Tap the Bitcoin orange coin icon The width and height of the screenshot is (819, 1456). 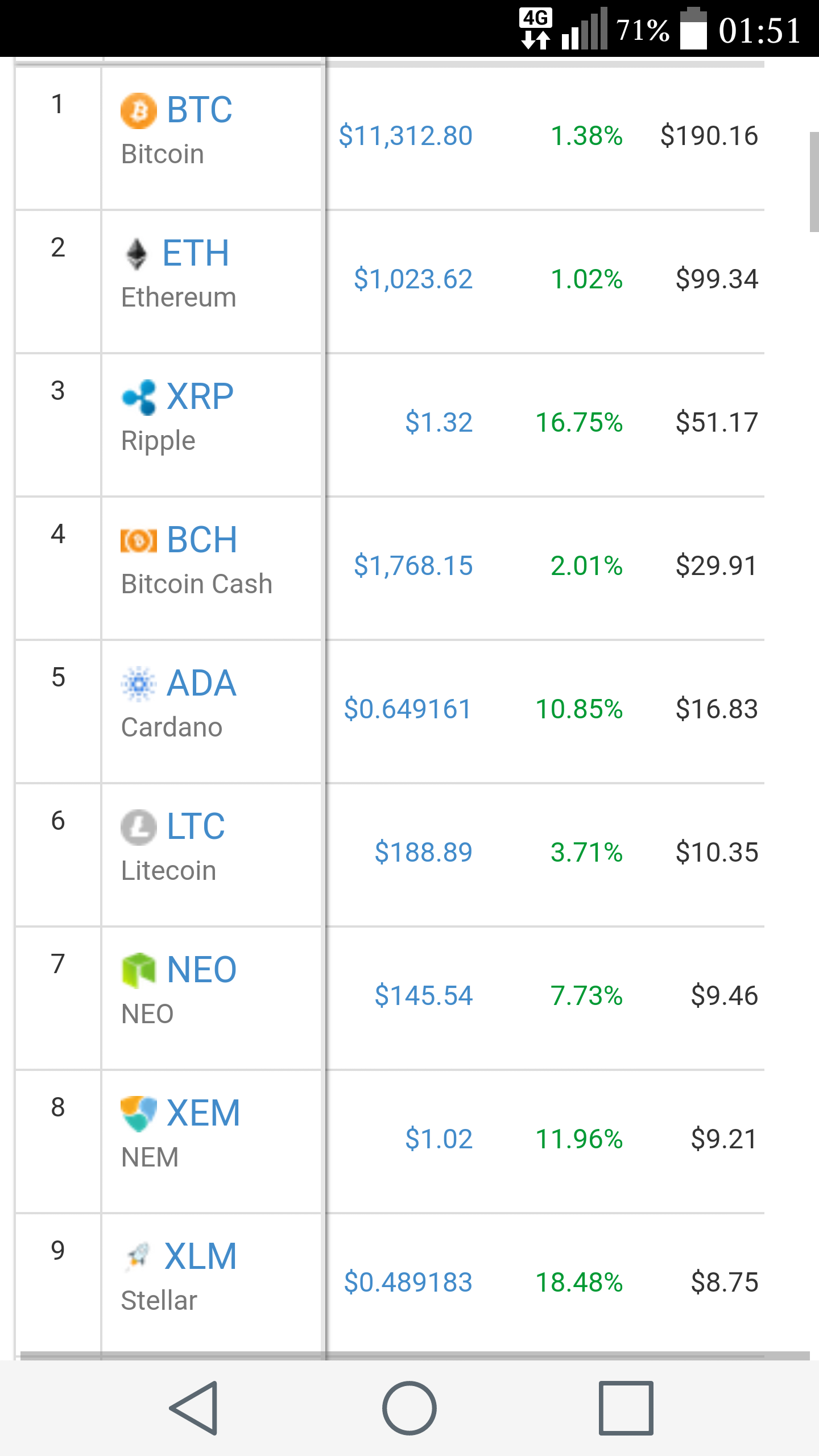[x=138, y=110]
